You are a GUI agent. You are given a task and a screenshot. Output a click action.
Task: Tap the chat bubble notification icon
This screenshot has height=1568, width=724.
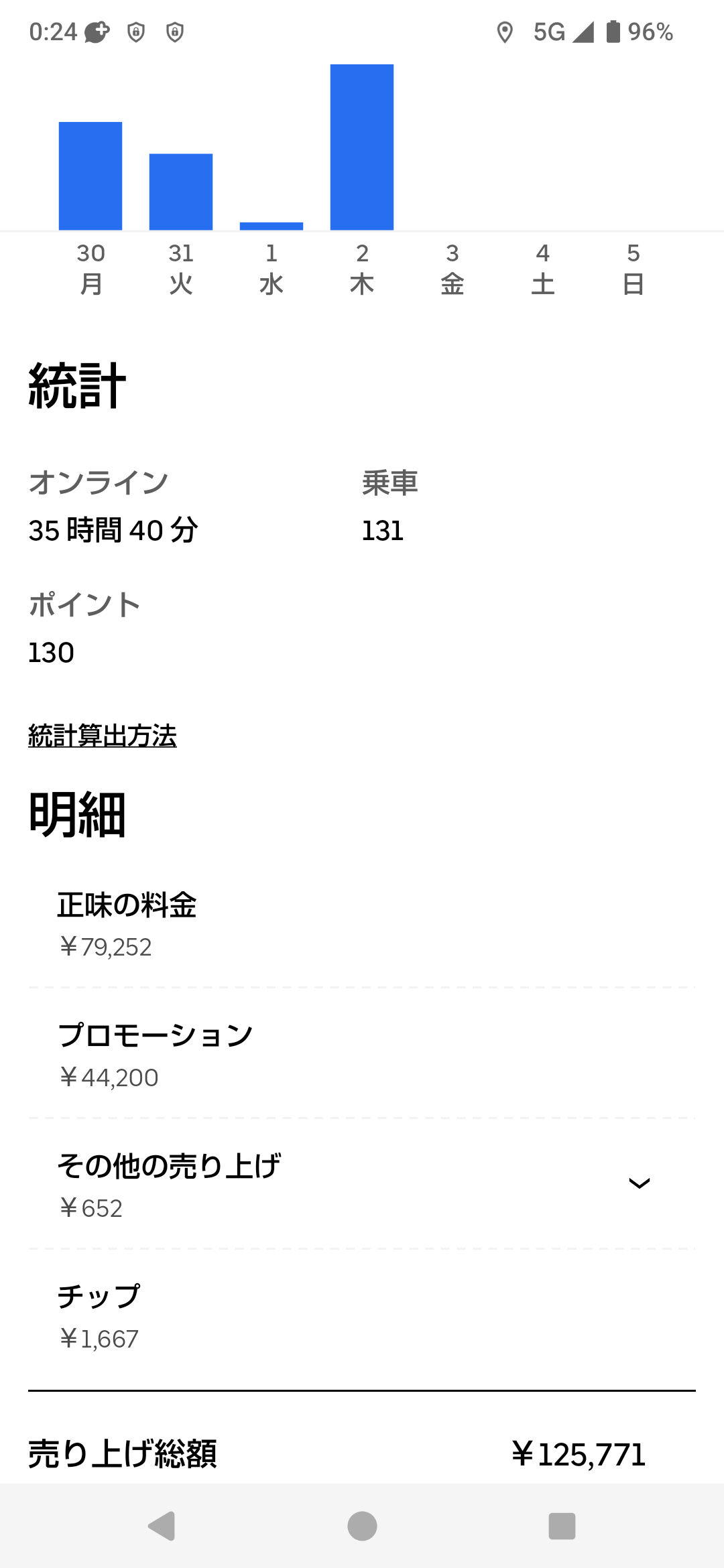tap(97, 32)
